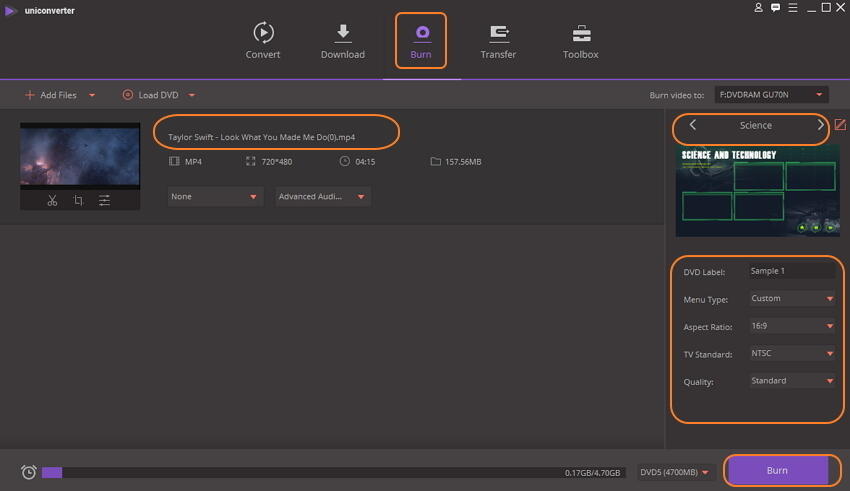Open the Aspect Ratio dropdown
The image size is (850, 491).
coord(791,326)
